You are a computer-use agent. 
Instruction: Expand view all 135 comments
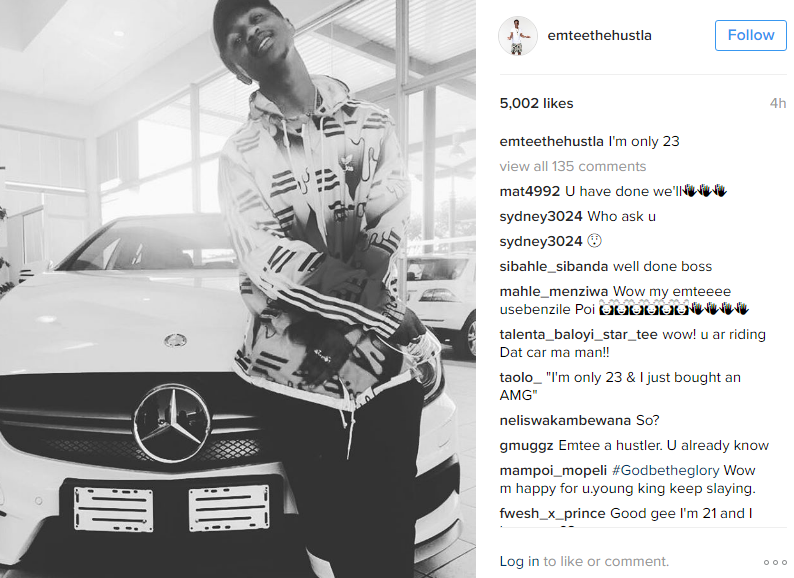coord(573,166)
